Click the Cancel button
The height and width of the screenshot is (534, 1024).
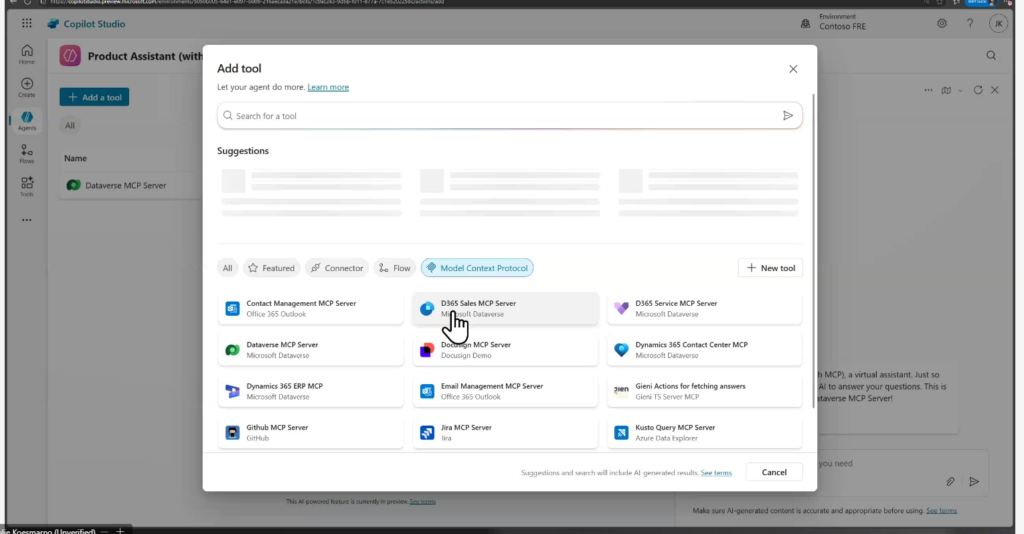(x=774, y=472)
